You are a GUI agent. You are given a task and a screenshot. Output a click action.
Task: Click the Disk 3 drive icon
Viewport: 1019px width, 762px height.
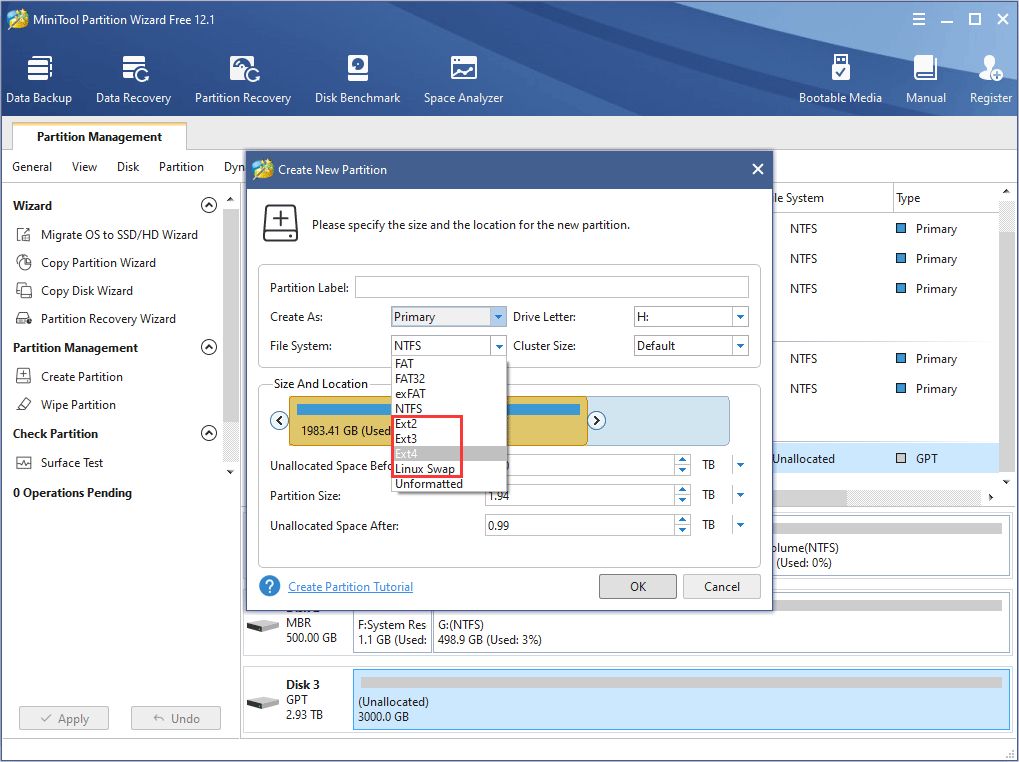pyautogui.click(x=263, y=702)
